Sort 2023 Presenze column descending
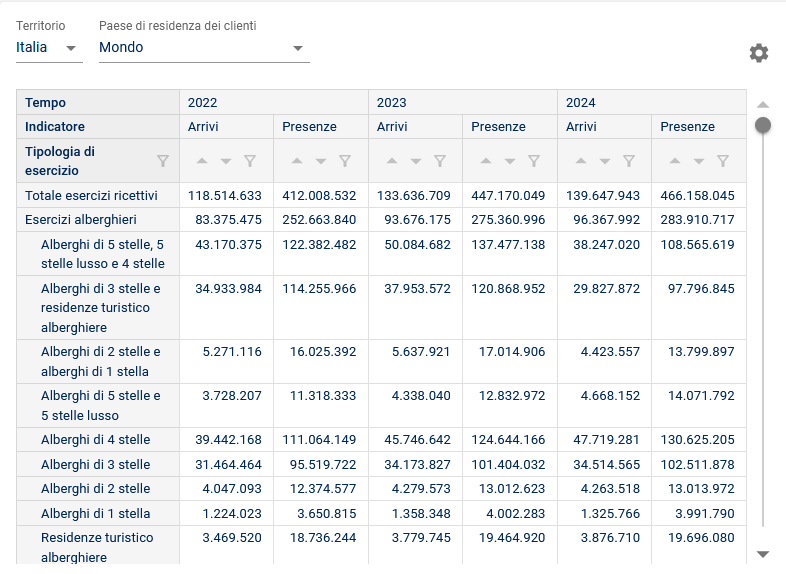Screen dimensions: 786x574 pos(509,161)
